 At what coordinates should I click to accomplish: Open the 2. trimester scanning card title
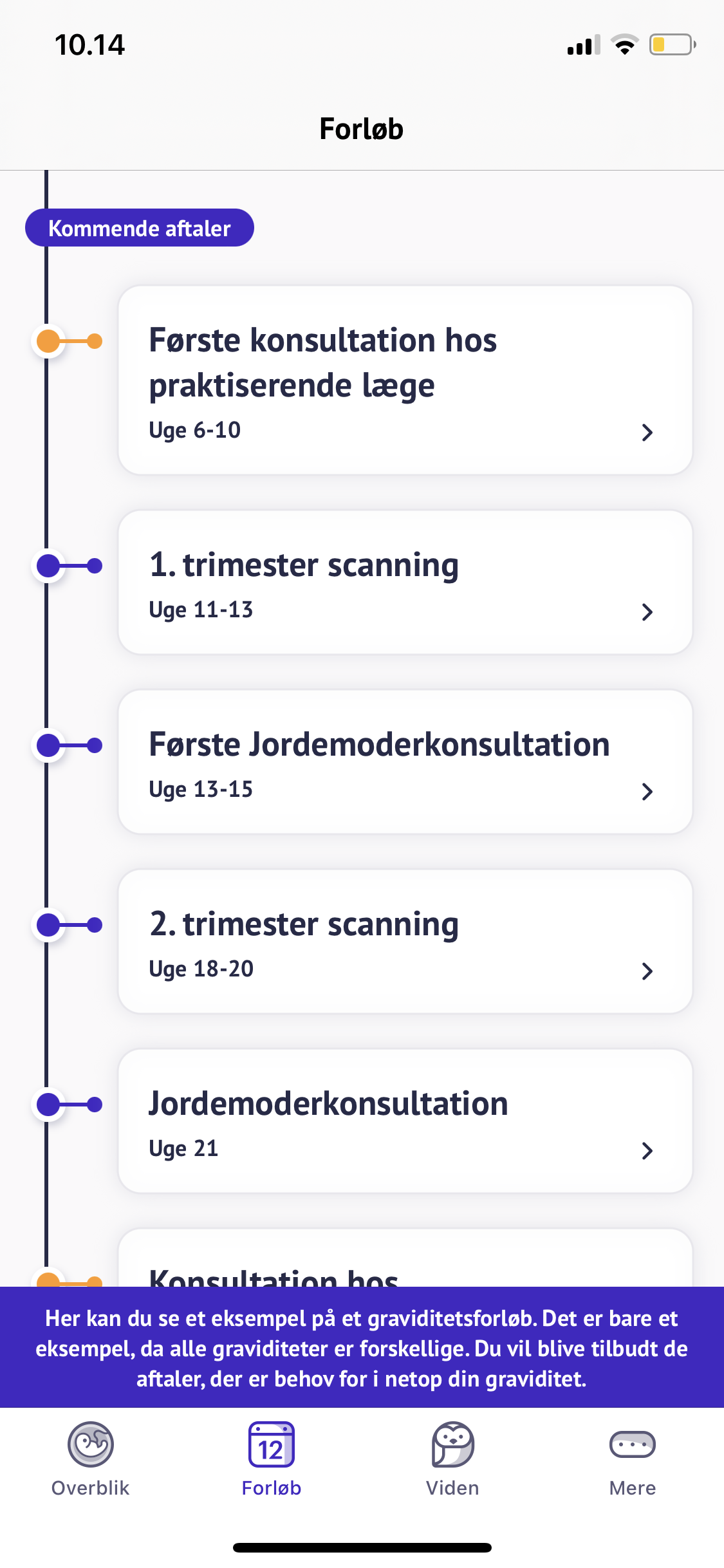pos(304,924)
